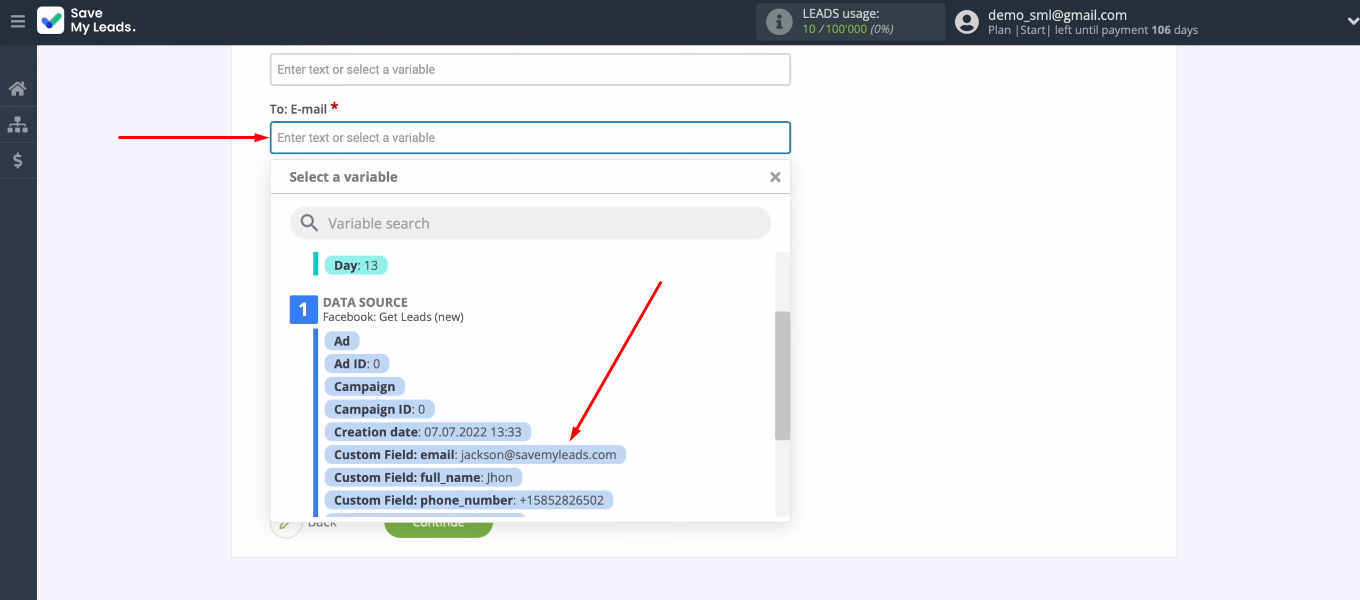Select the Campaign ID variable

pyautogui.click(x=379, y=409)
